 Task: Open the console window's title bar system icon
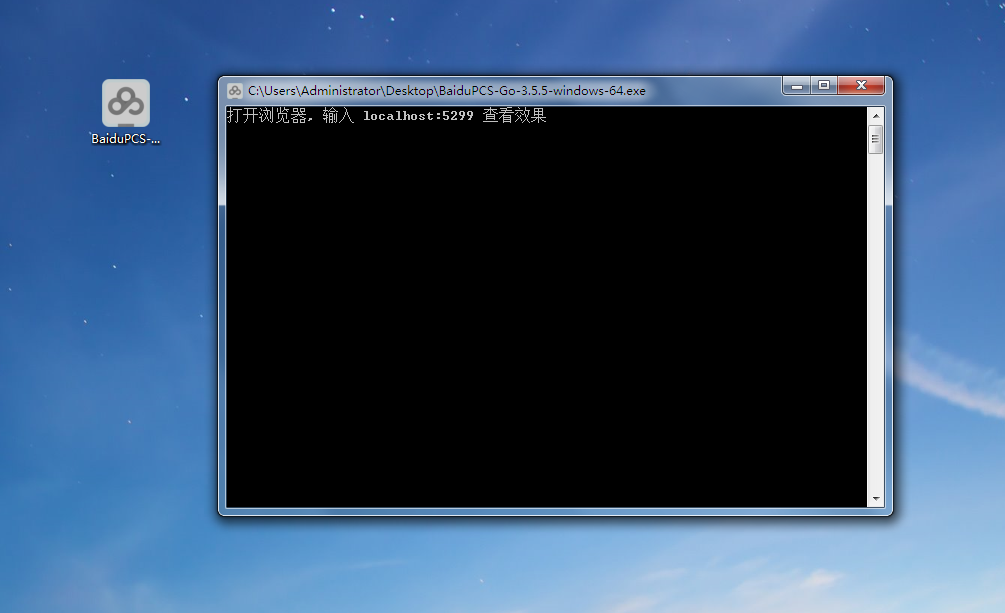click(x=235, y=90)
